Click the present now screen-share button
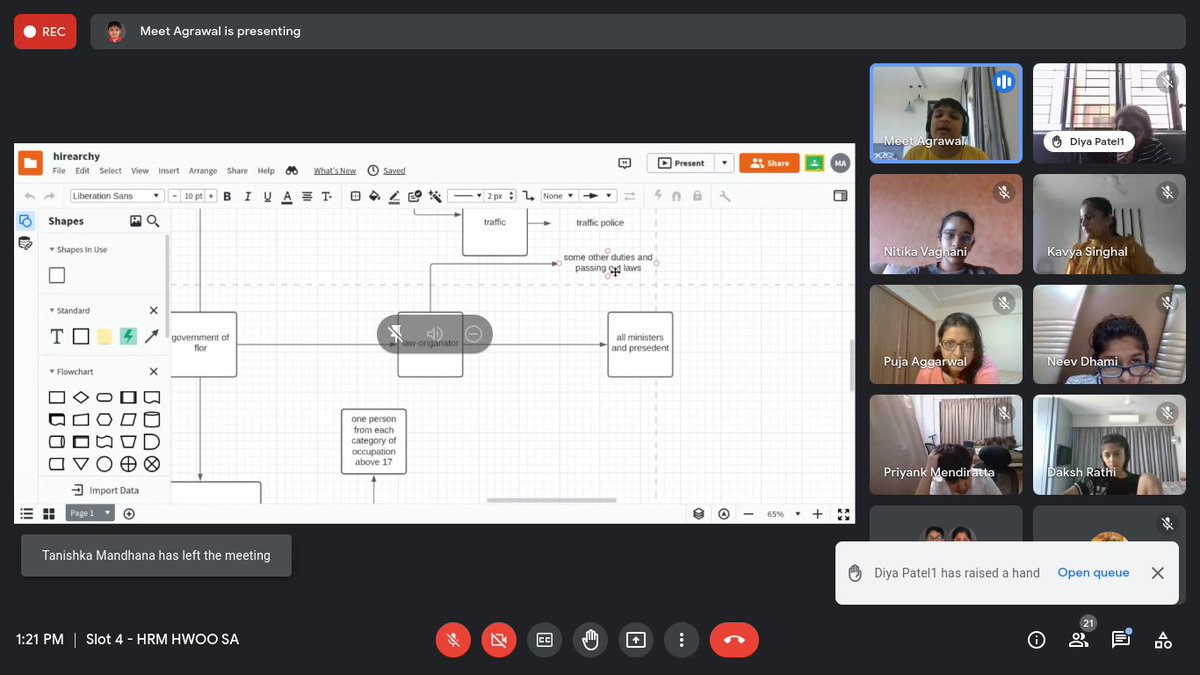Viewport: 1200px width, 675px height. (x=636, y=640)
